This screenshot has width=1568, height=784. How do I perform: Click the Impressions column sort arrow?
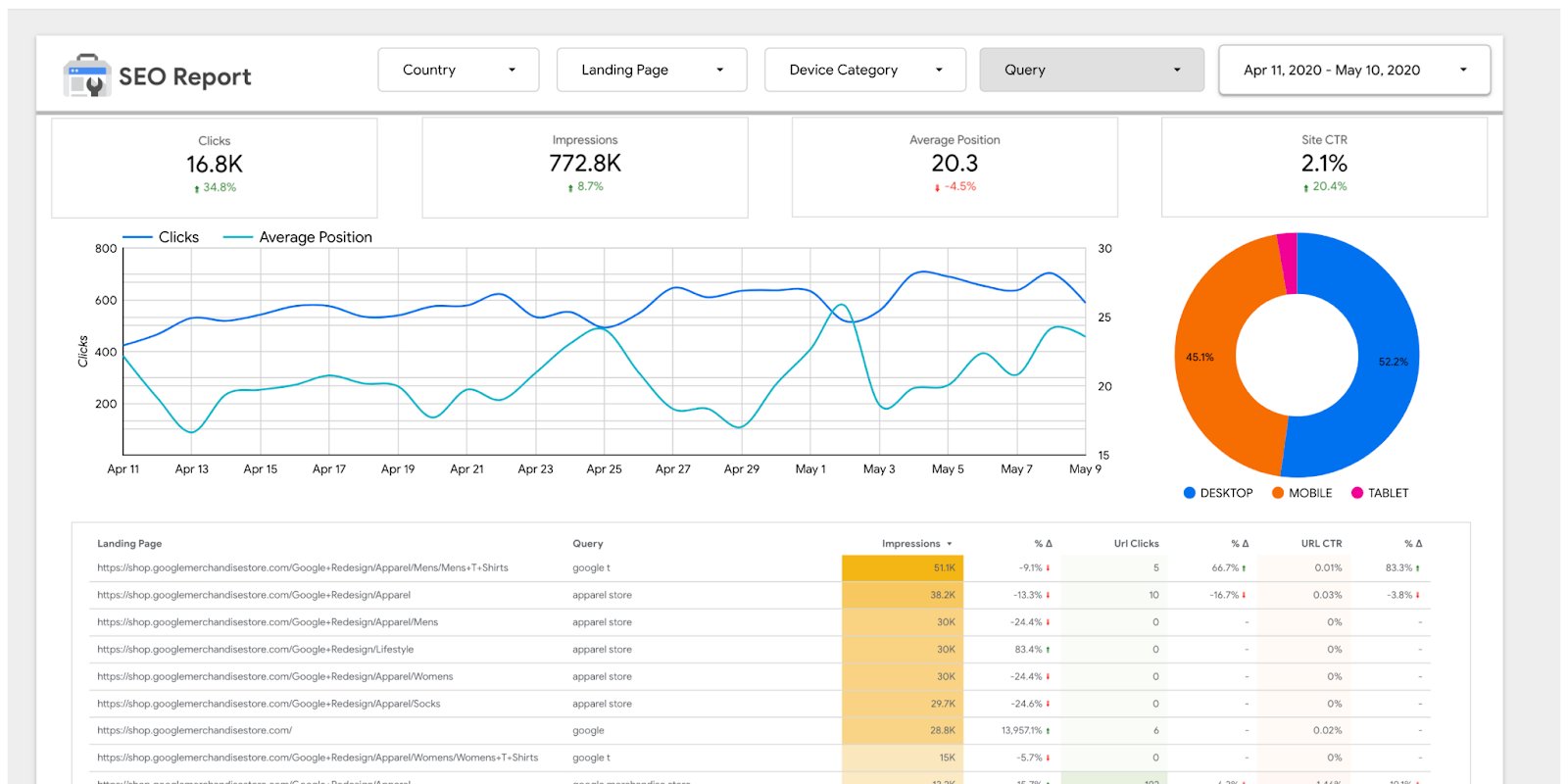949,544
